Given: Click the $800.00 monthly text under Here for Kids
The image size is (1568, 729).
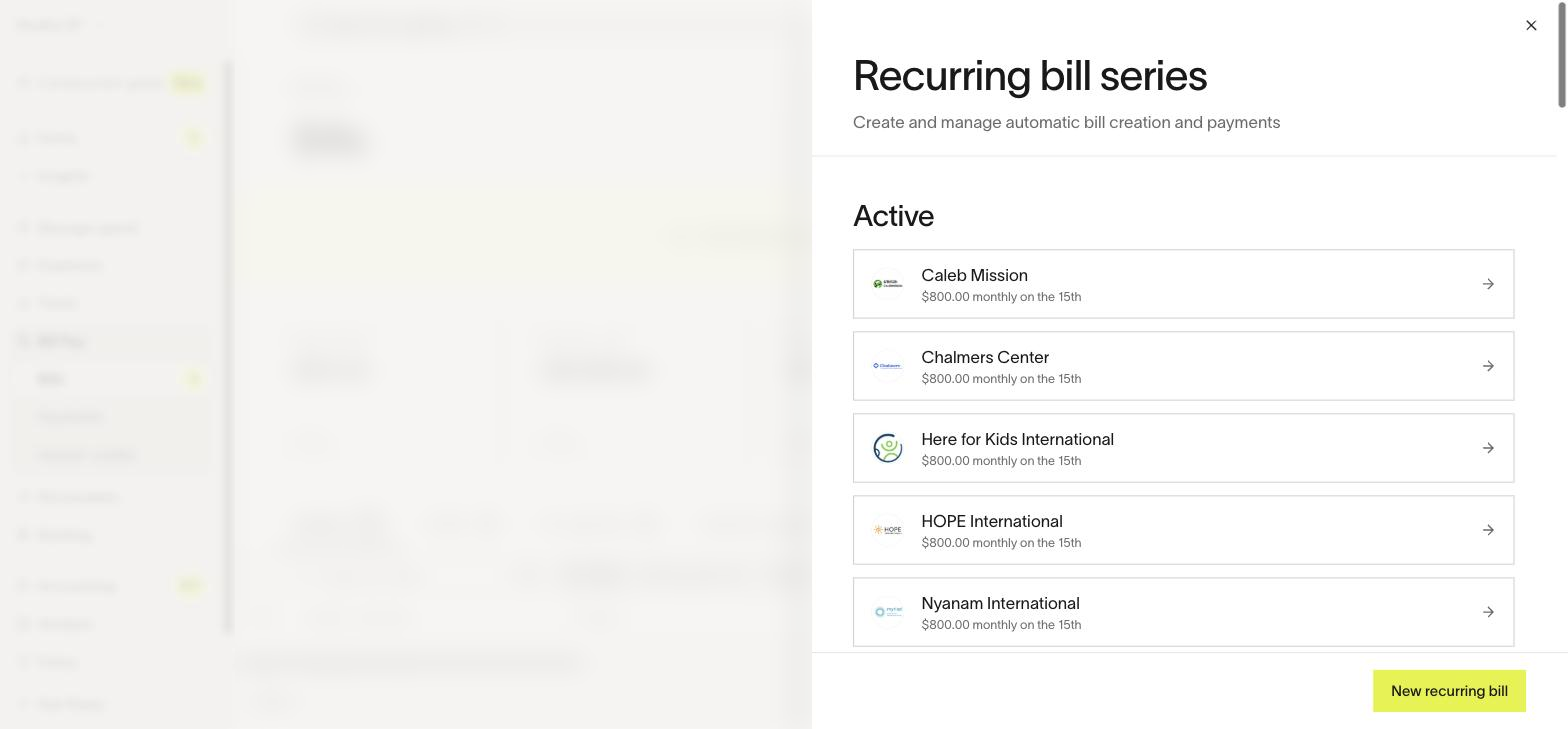Looking at the screenshot, I should coord(1001,461).
